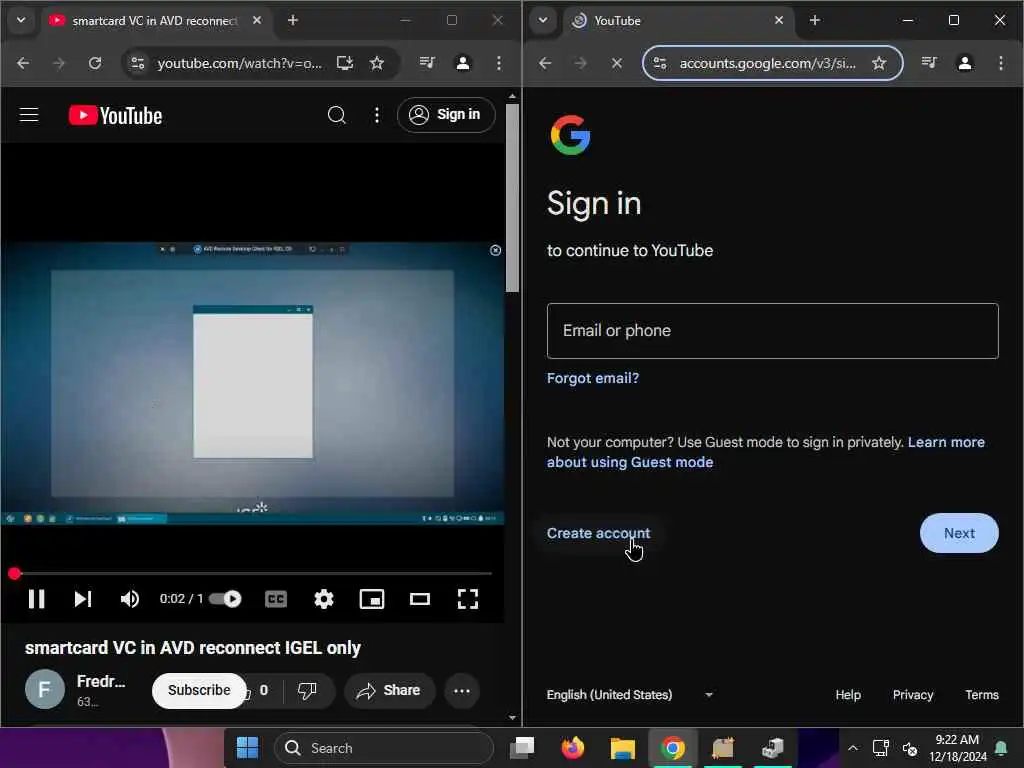
Task: Open media controls in left window
Action: pyautogui.click(x=427, y=63)
